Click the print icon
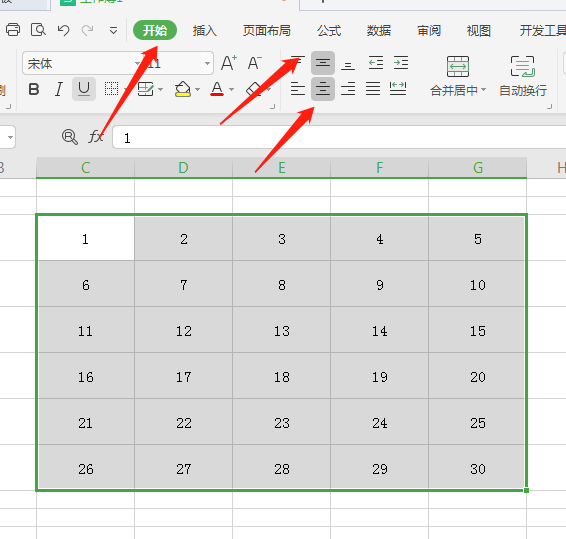This screenshot has height=539, width=566. tap(13, 30)
